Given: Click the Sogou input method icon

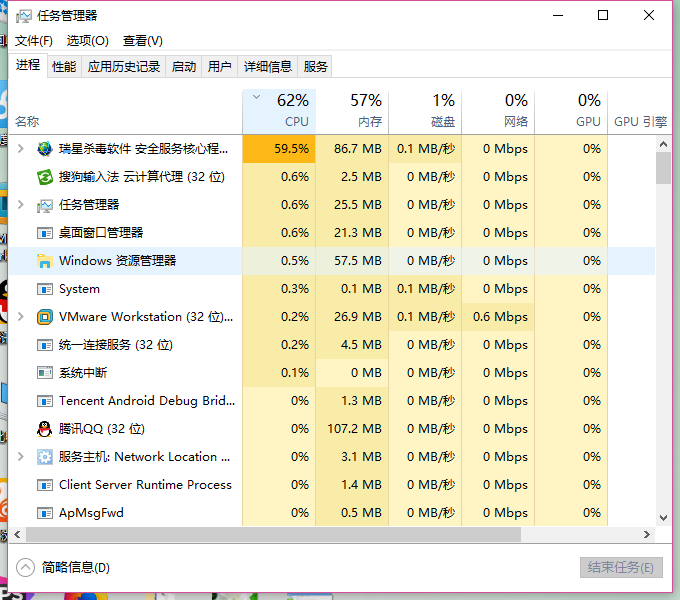Looking at the screenshot, I should pyautogui.click(x=45, y=177).
